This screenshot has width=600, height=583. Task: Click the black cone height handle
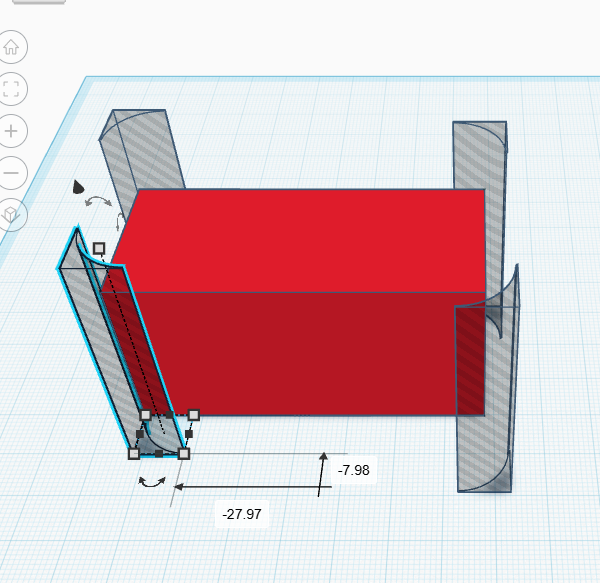click(78, 187)
